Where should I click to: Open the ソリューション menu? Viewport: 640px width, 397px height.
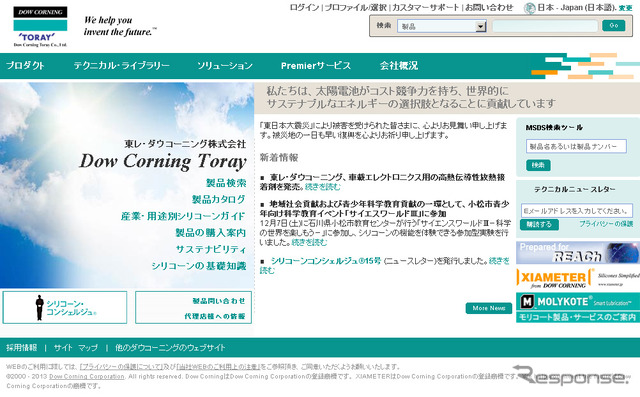click(x=225, y=66)
